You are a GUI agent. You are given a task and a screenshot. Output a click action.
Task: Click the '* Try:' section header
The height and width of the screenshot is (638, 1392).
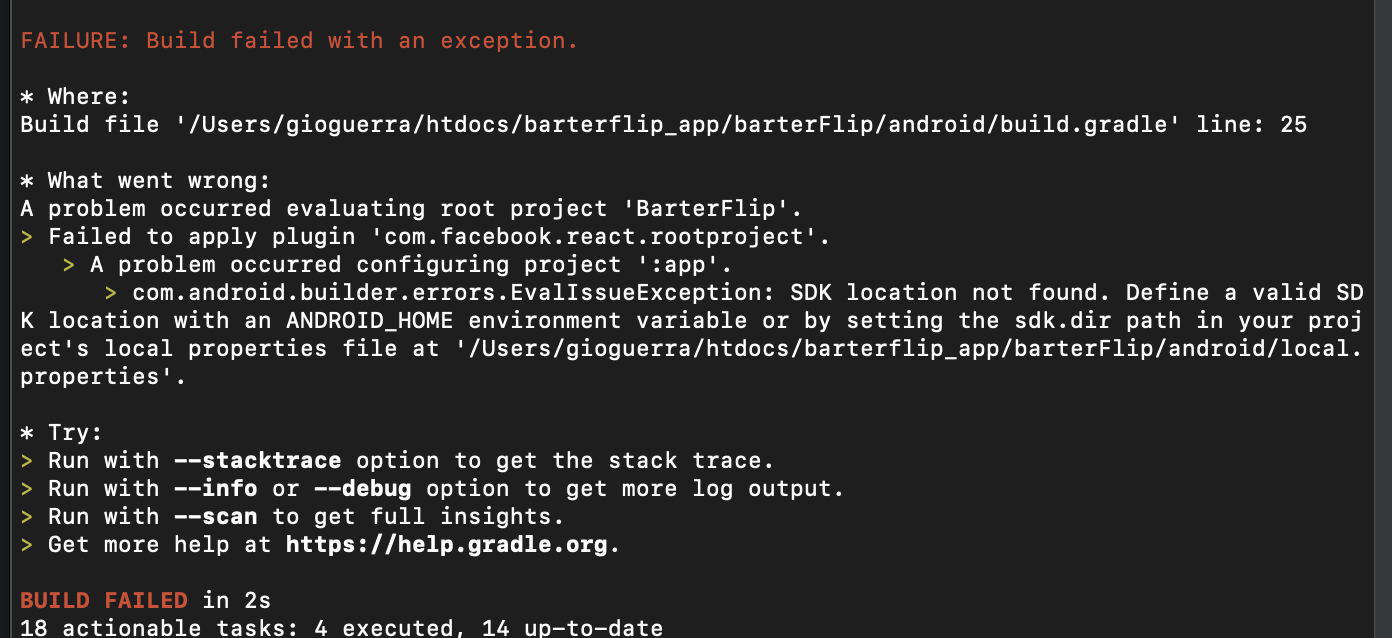point(62,433)
